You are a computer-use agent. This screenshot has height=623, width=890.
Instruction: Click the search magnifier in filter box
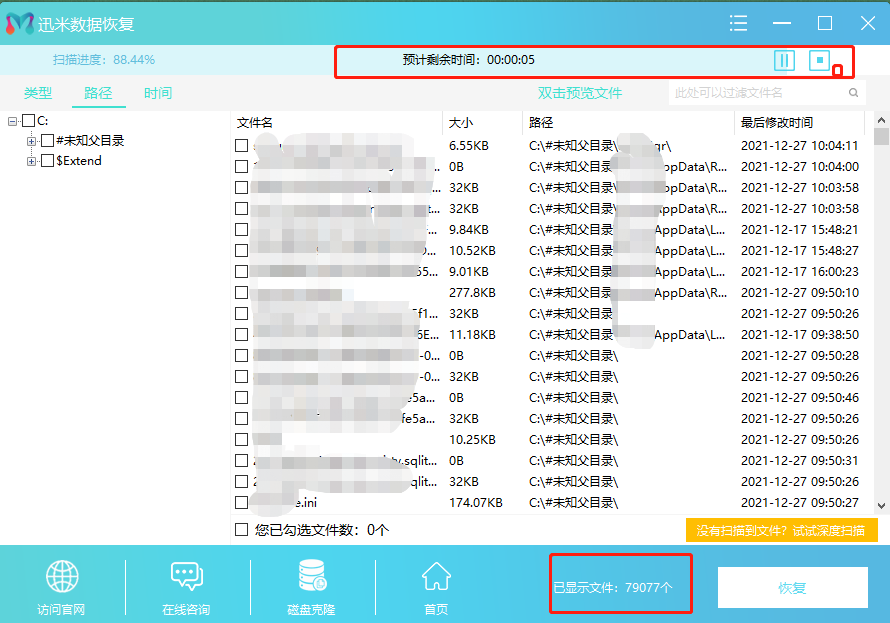point(853,93)
